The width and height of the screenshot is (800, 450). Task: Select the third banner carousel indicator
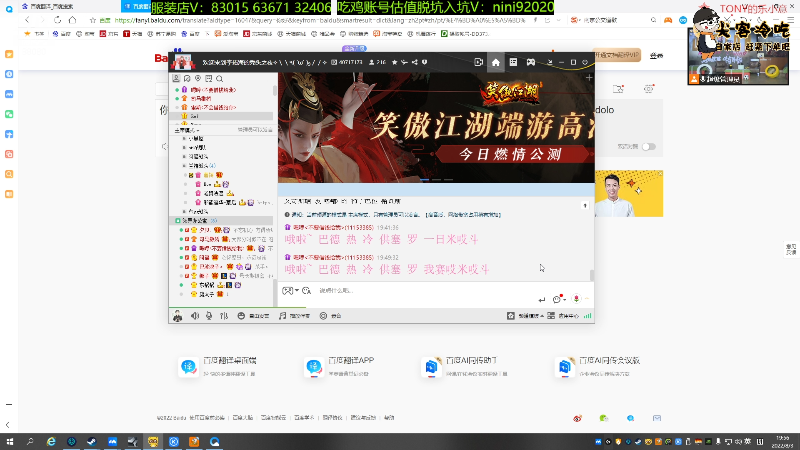448,180
